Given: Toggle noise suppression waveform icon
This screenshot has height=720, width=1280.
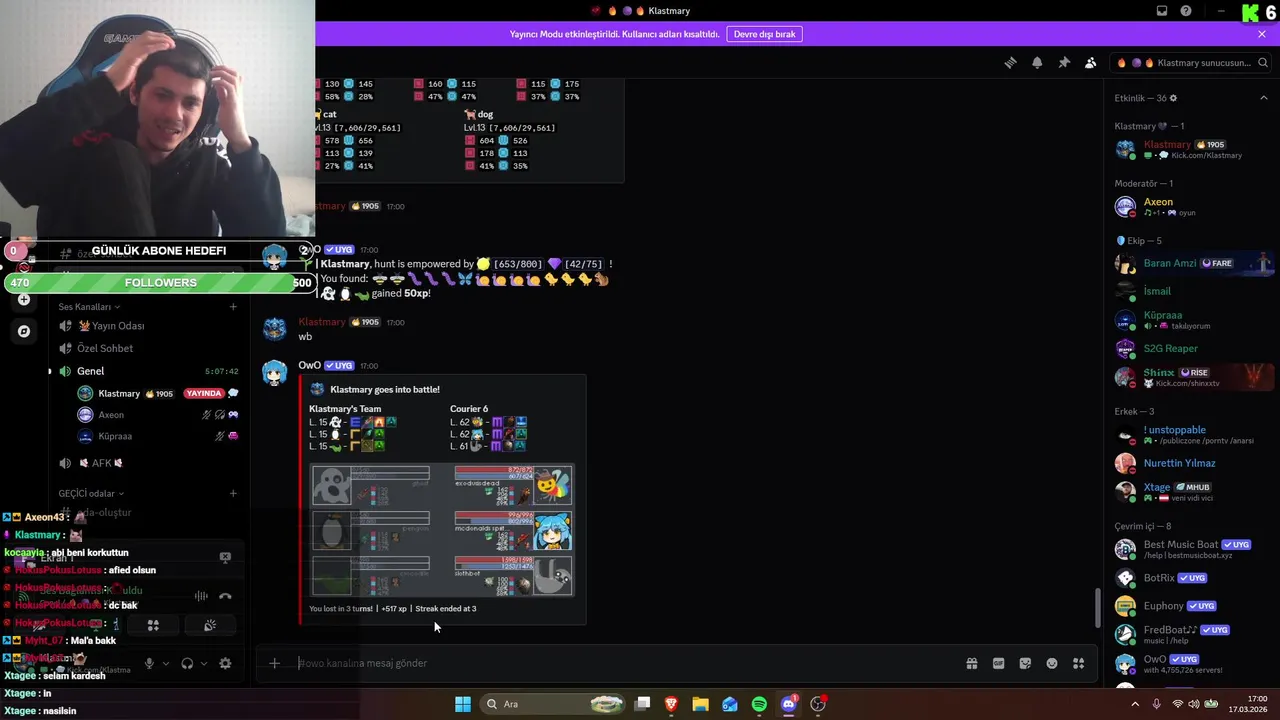Looking at the screenshot, I should pyautogui.click(x=201, y=596).
